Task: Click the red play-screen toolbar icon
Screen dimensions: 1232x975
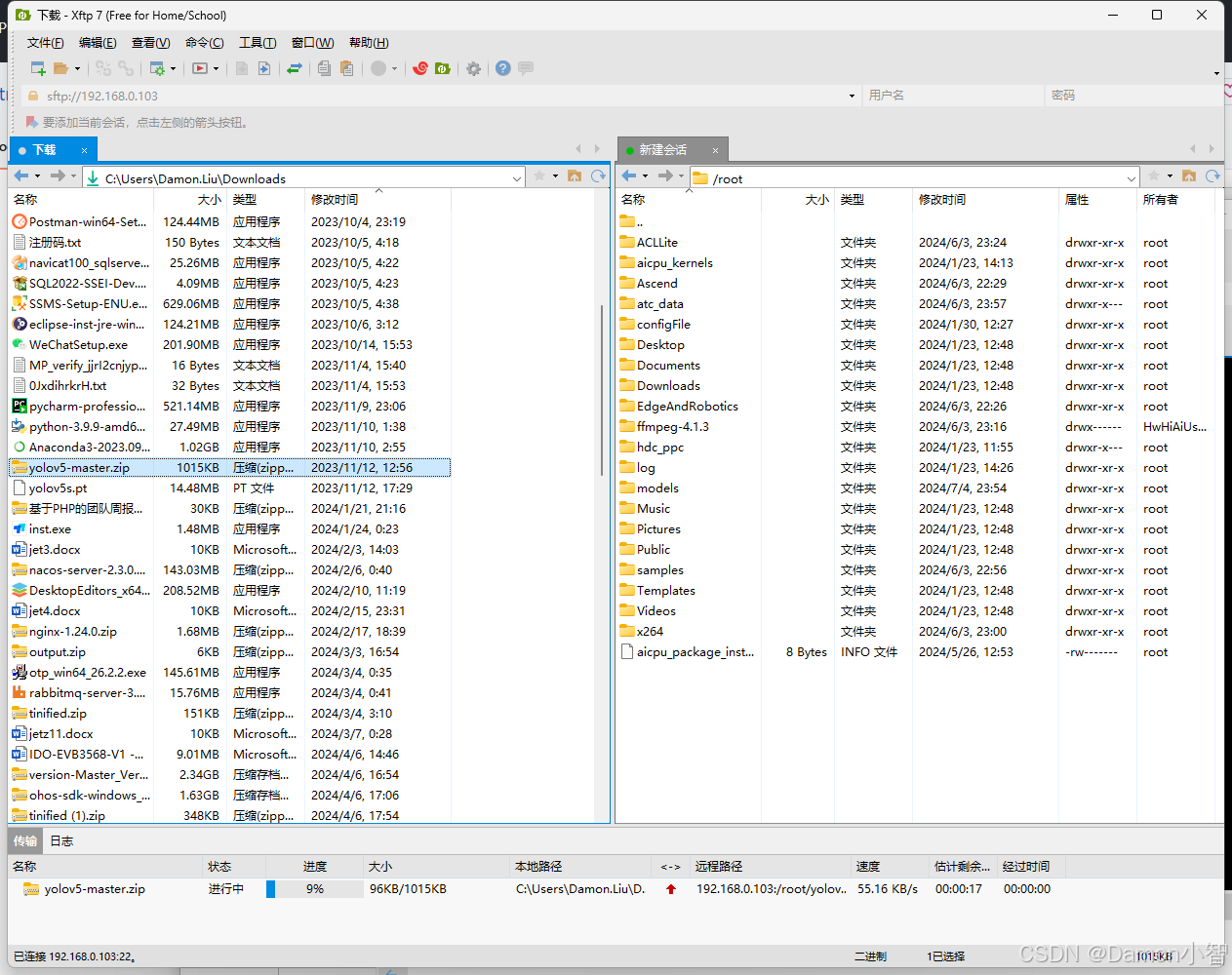Action: tap(200, 68)
